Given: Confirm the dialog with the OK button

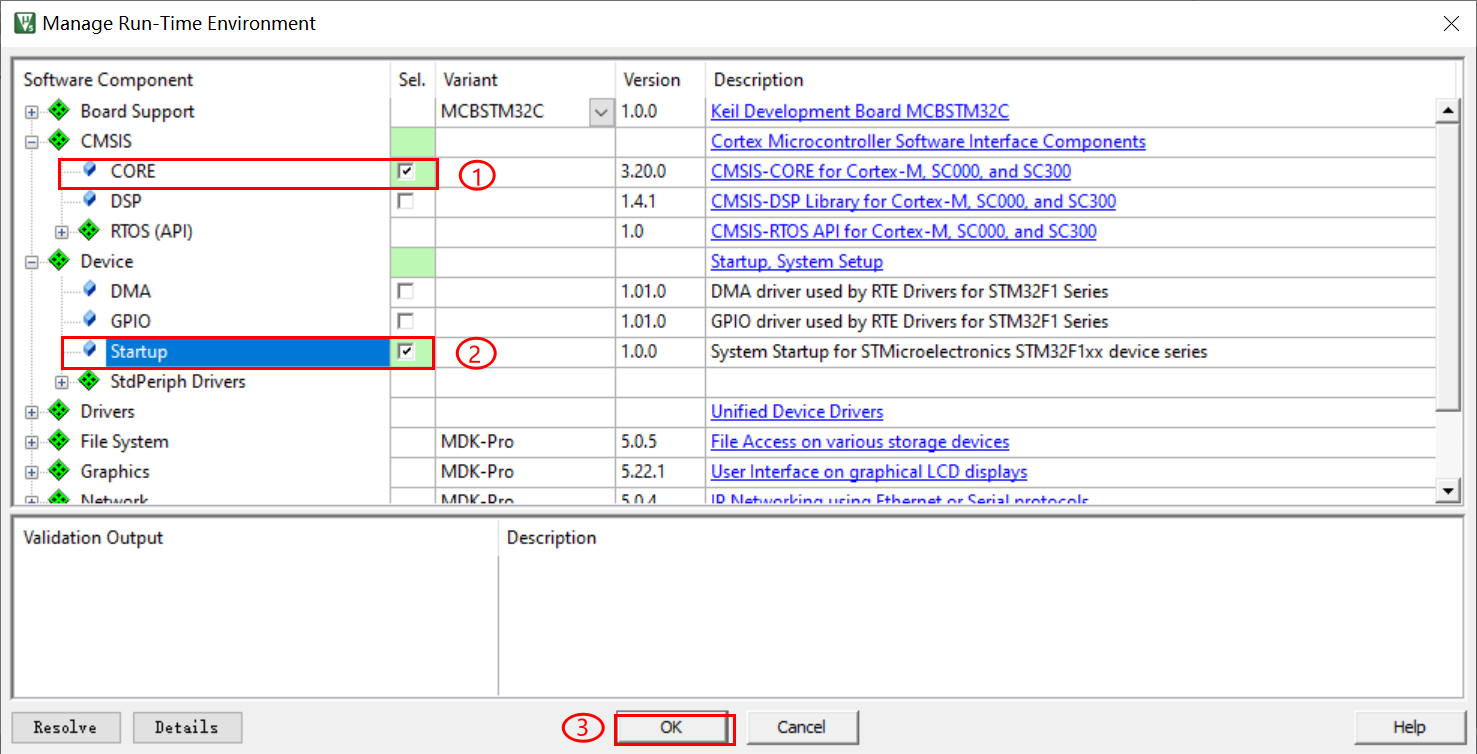Looking at the screenshot, I should pyautogui.click(x=671, y=727).
